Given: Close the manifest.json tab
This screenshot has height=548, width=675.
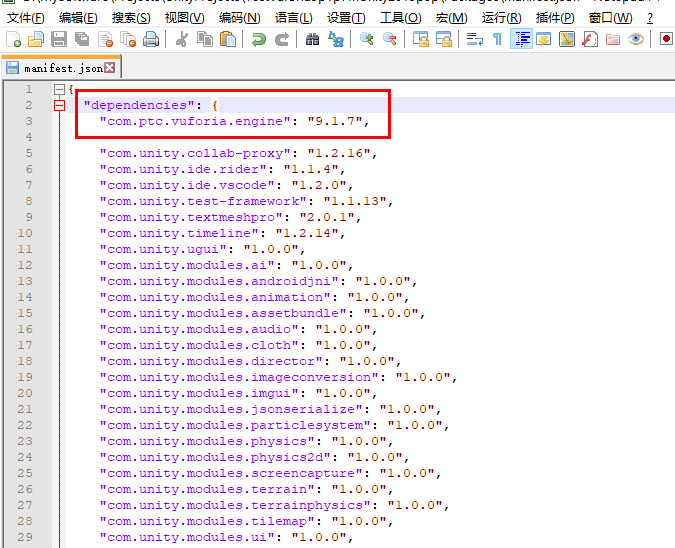Looking at the screenshot, I should (110, 68).
